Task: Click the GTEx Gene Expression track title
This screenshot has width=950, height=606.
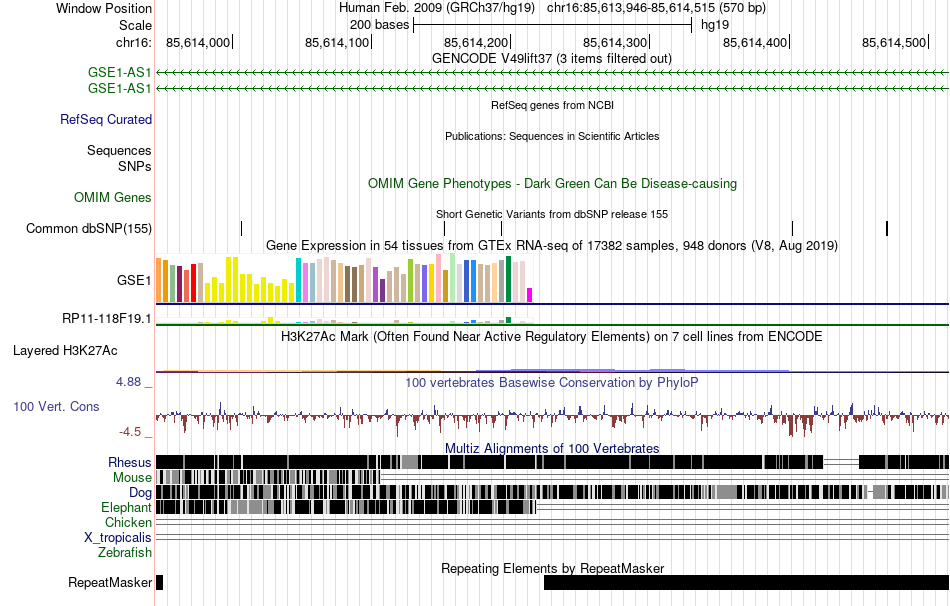Action: 552,245
